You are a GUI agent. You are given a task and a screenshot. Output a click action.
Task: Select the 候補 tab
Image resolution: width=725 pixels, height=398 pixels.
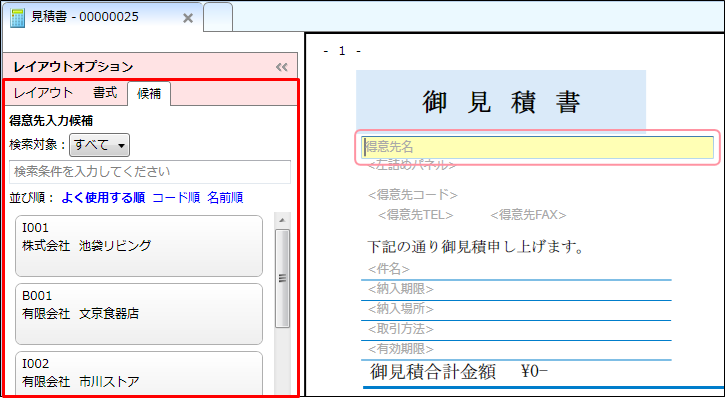pyautogui.click(x=149, y=94)
